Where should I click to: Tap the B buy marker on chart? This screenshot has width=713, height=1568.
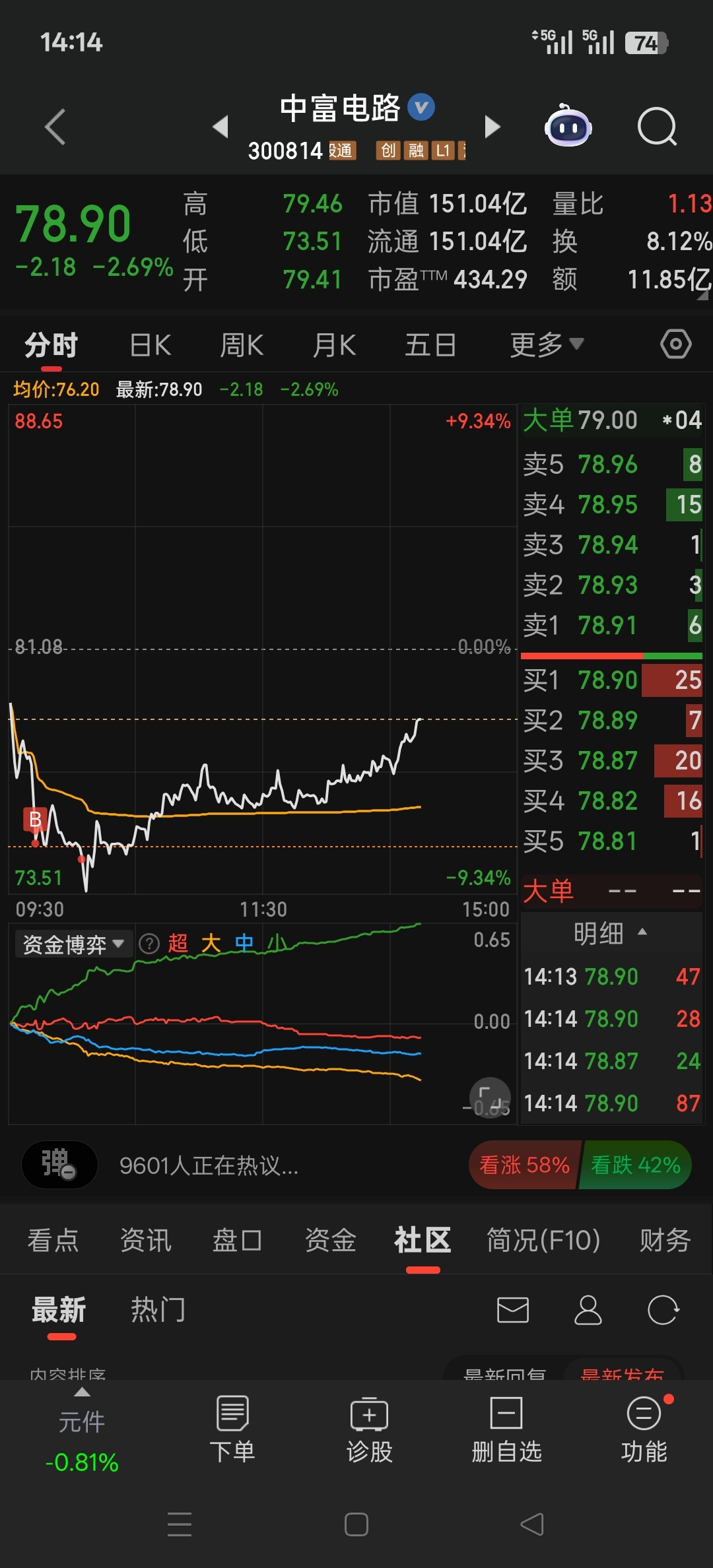(35, 819)
